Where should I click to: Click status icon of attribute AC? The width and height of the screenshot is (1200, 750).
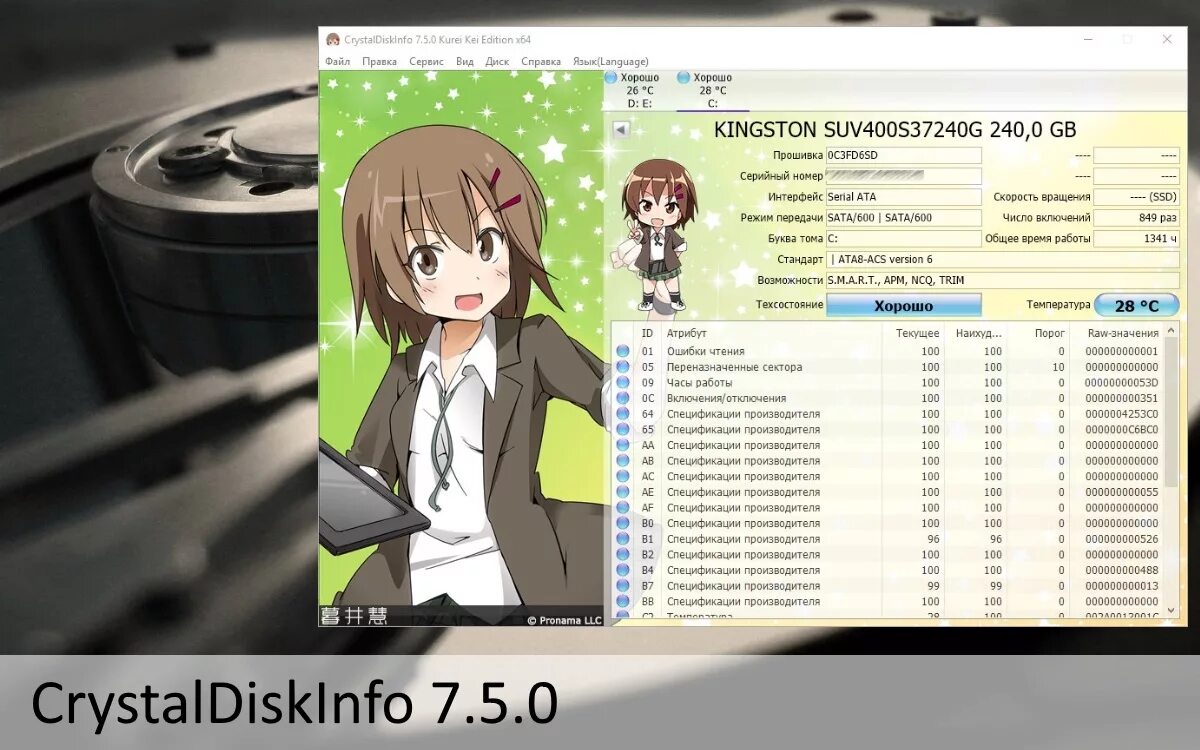pos(623,476)
